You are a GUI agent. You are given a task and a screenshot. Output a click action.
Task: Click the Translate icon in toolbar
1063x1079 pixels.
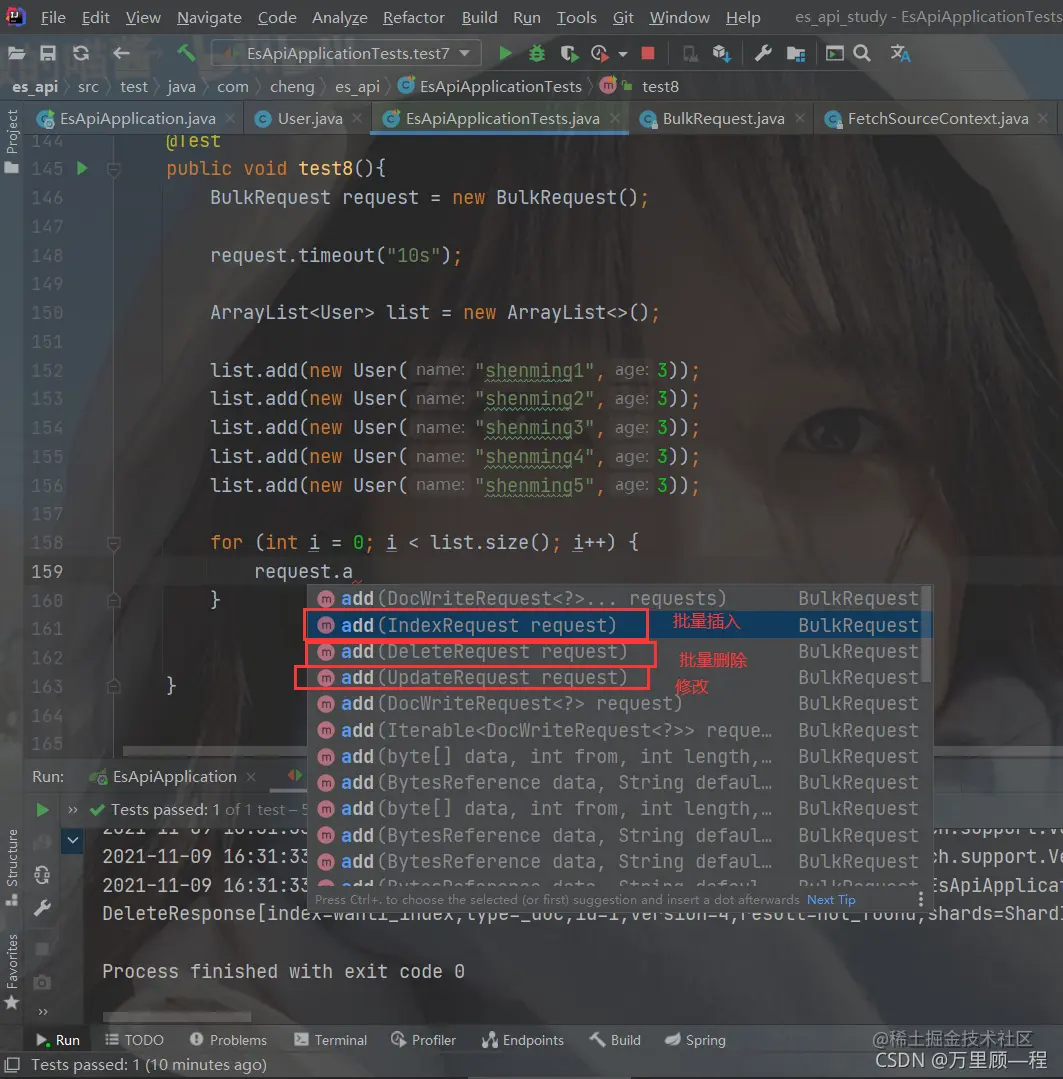tap(901, 53)
